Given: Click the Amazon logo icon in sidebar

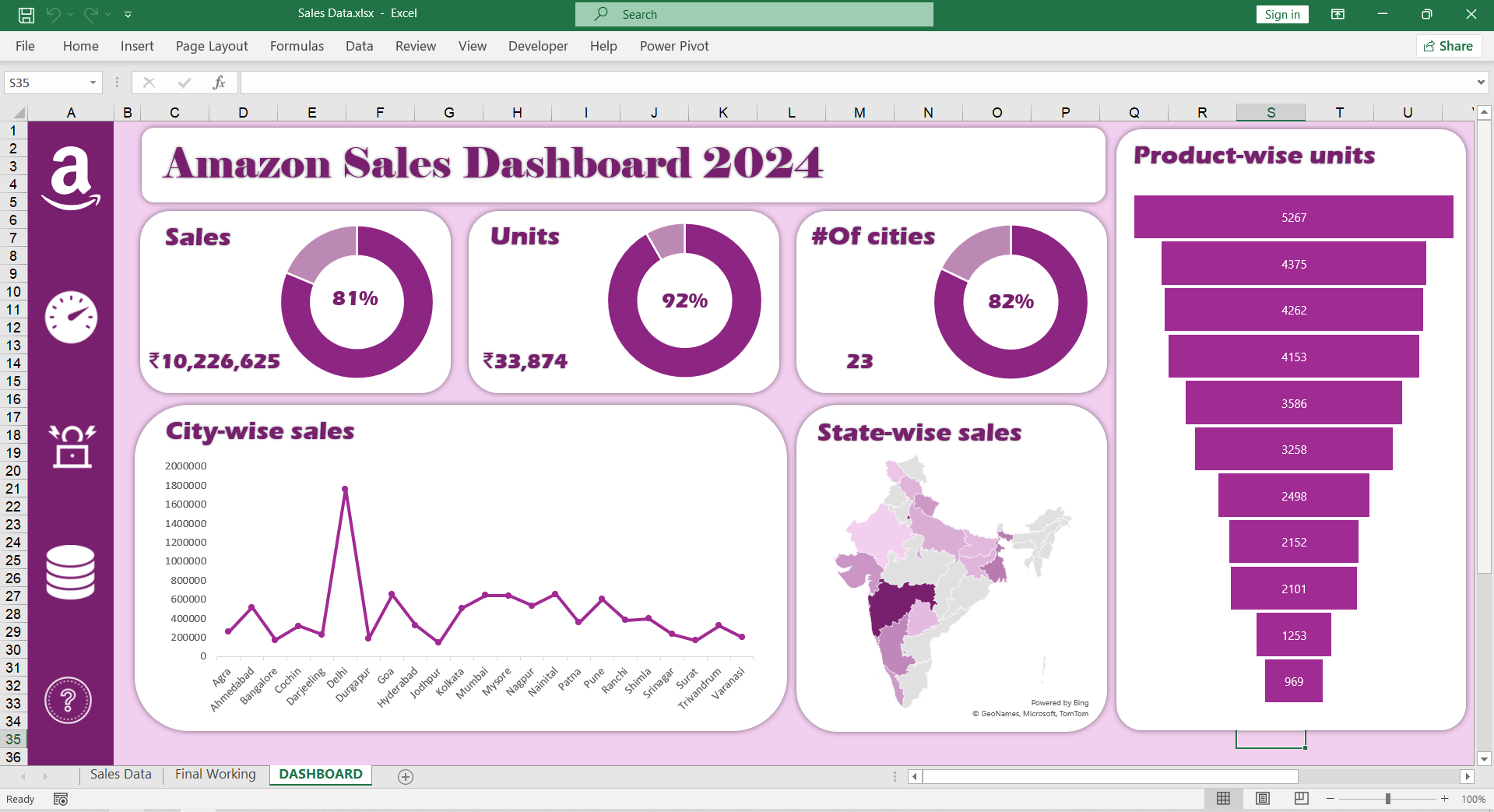Looking at the screenshot, I should click(71, 178).
